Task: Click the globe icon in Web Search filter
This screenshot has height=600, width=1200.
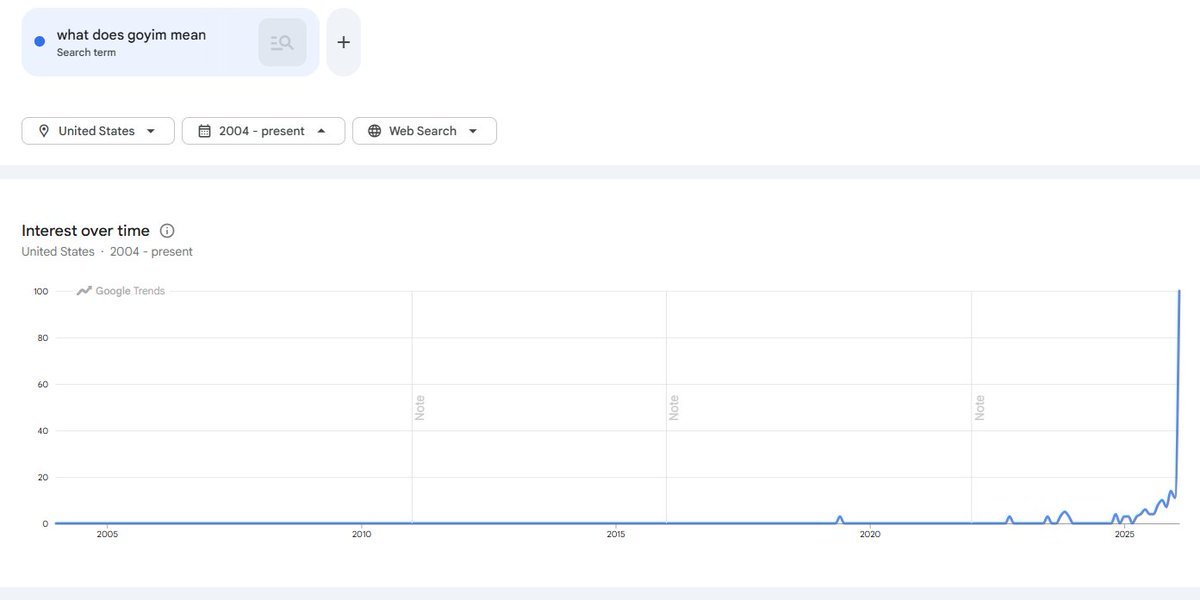Action: point(374,131)
